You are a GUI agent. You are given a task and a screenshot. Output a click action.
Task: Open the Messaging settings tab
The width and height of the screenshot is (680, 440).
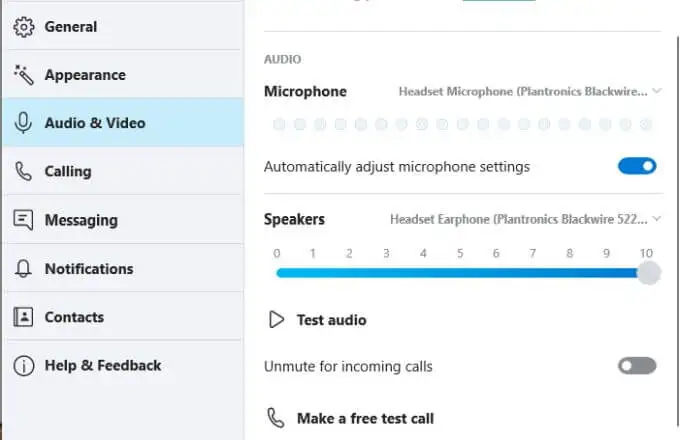click(81, 220)
